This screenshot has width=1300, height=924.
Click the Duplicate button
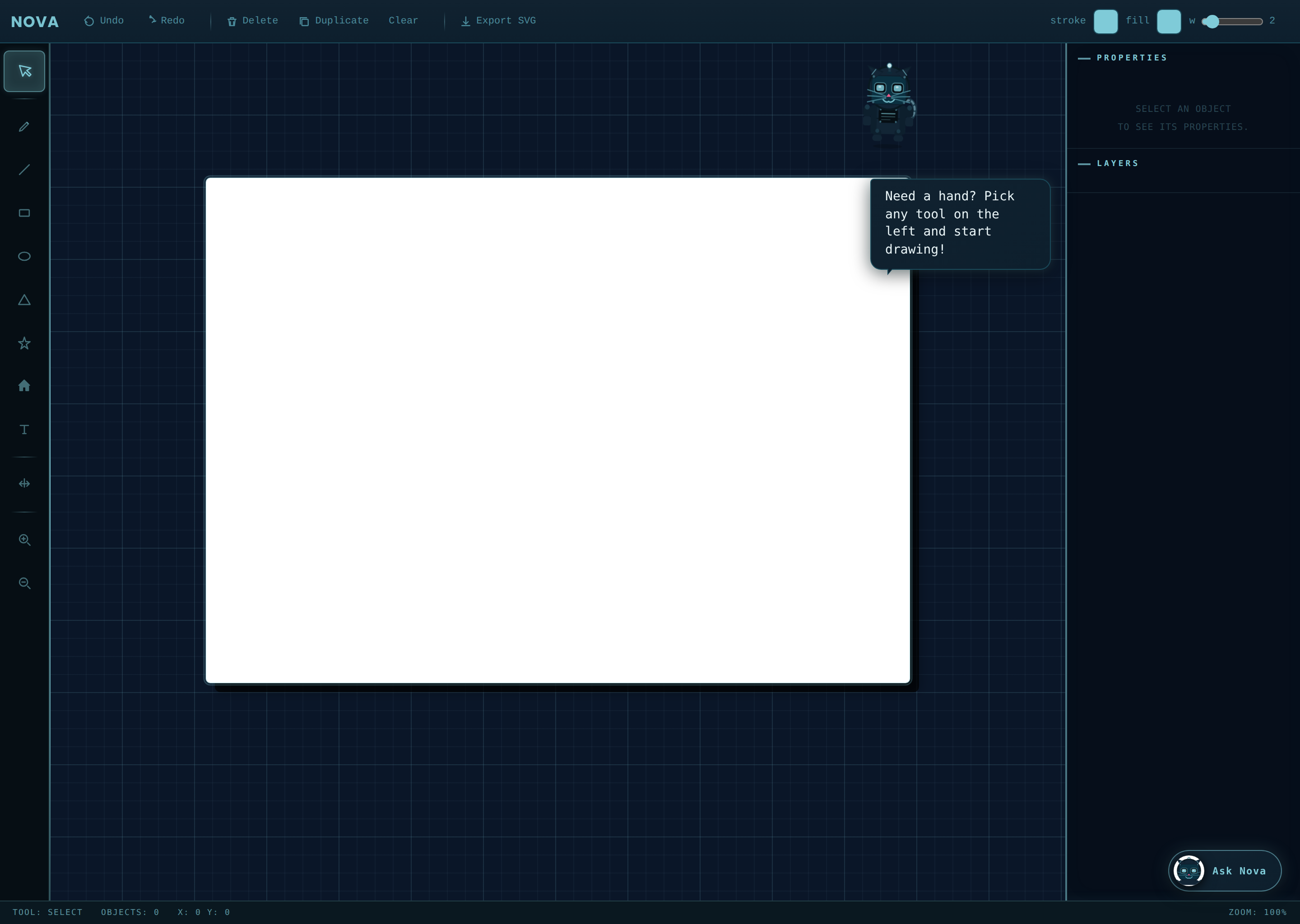coord(334,21)
